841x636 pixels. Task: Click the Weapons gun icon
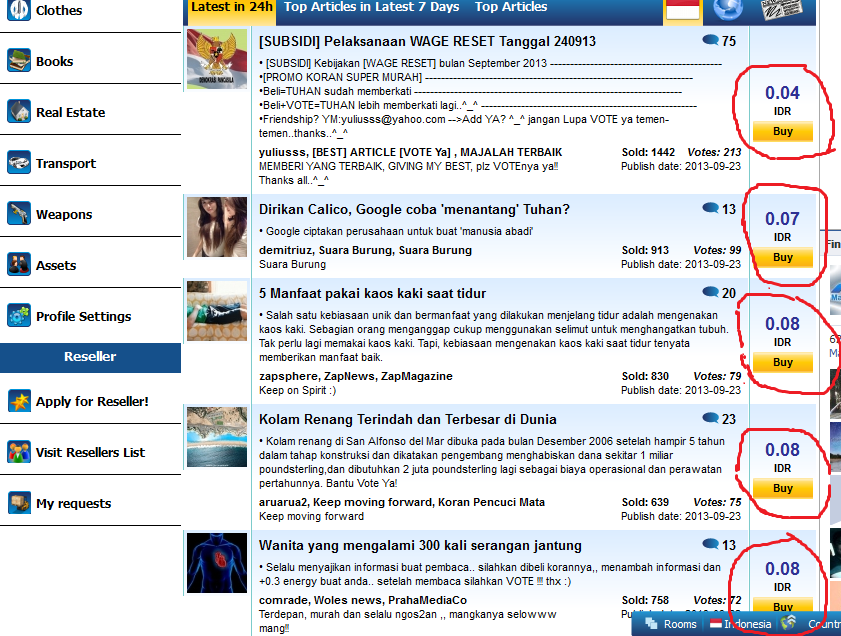click(x=19, y=214)
